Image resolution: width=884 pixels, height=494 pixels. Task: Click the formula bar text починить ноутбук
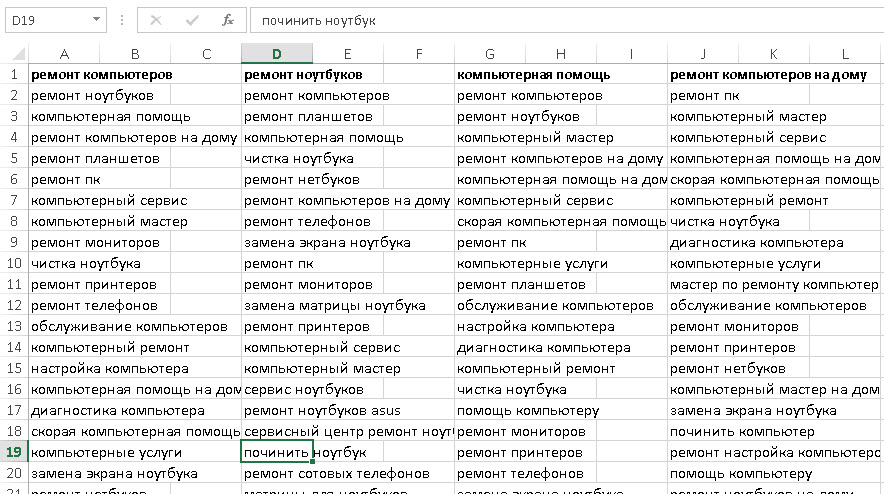[x=330, y=20]
